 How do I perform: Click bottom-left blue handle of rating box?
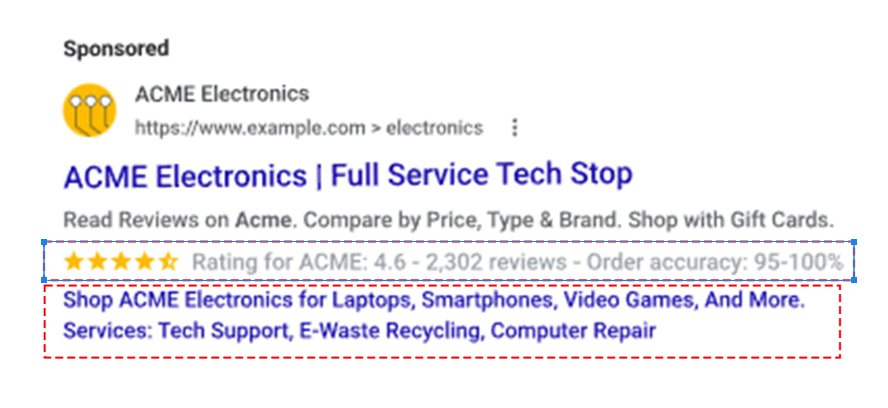pos(44,281)
